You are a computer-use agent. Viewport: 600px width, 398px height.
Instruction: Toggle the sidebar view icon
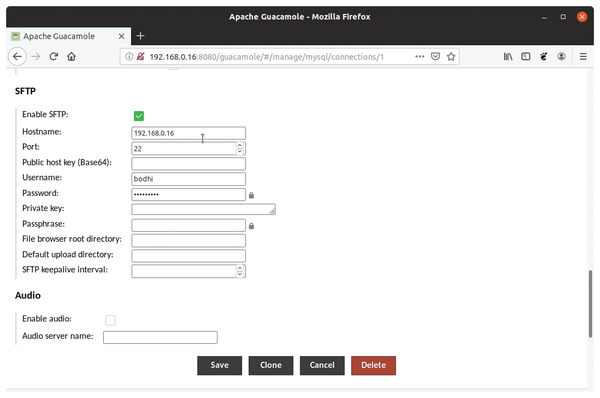(x=526, y=57)
